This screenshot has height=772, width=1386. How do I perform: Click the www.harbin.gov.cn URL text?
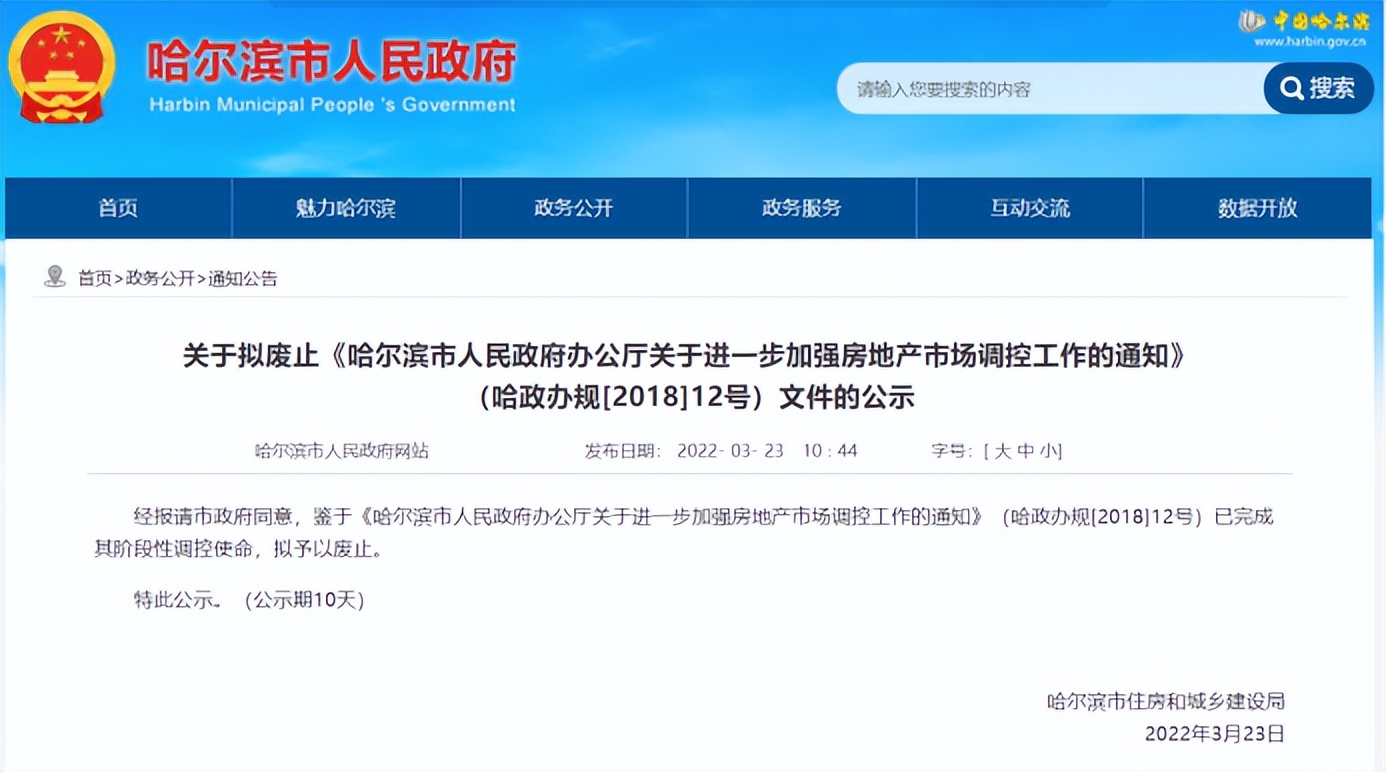[x=1310, y=42]
